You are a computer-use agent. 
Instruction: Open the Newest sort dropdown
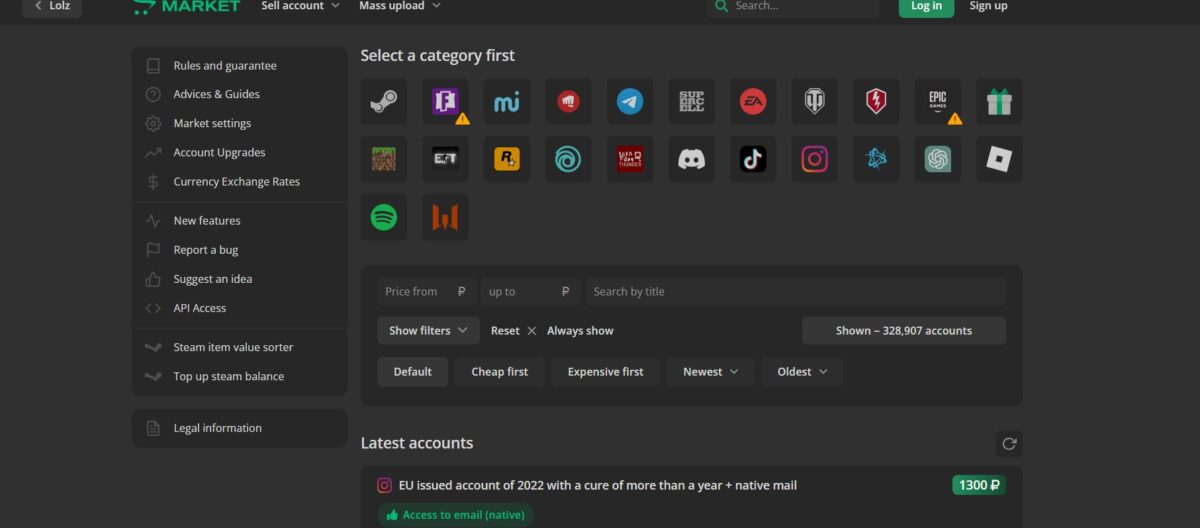tap(710, 372)
